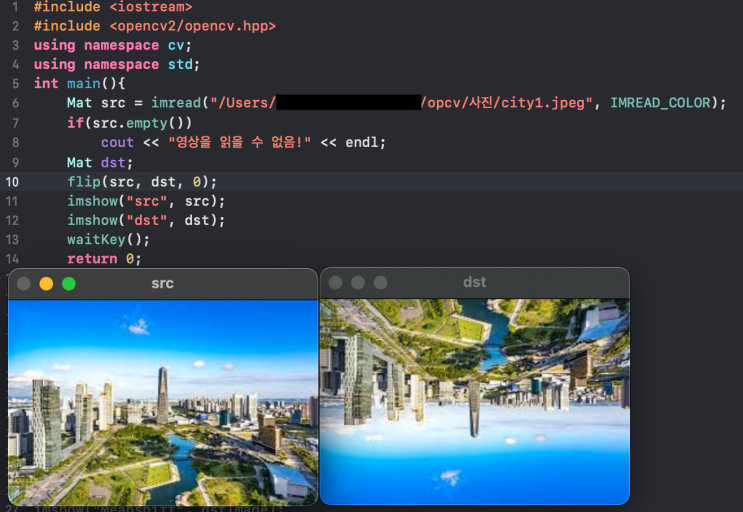Click the imread function name
This screenshot has width=743, height=512.
(x=176, y=103)
